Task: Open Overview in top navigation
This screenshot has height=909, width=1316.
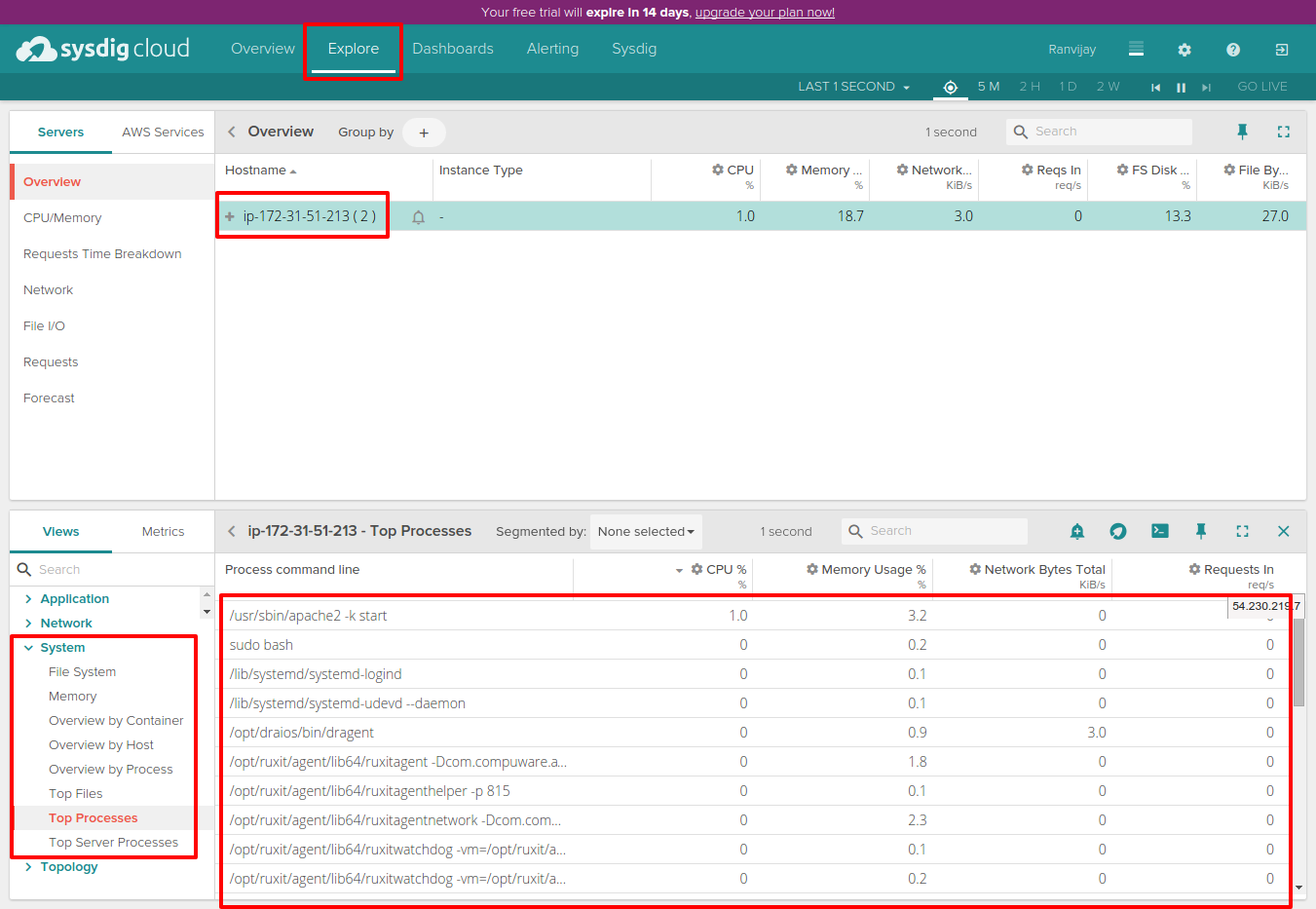Action: coord(263,49)
